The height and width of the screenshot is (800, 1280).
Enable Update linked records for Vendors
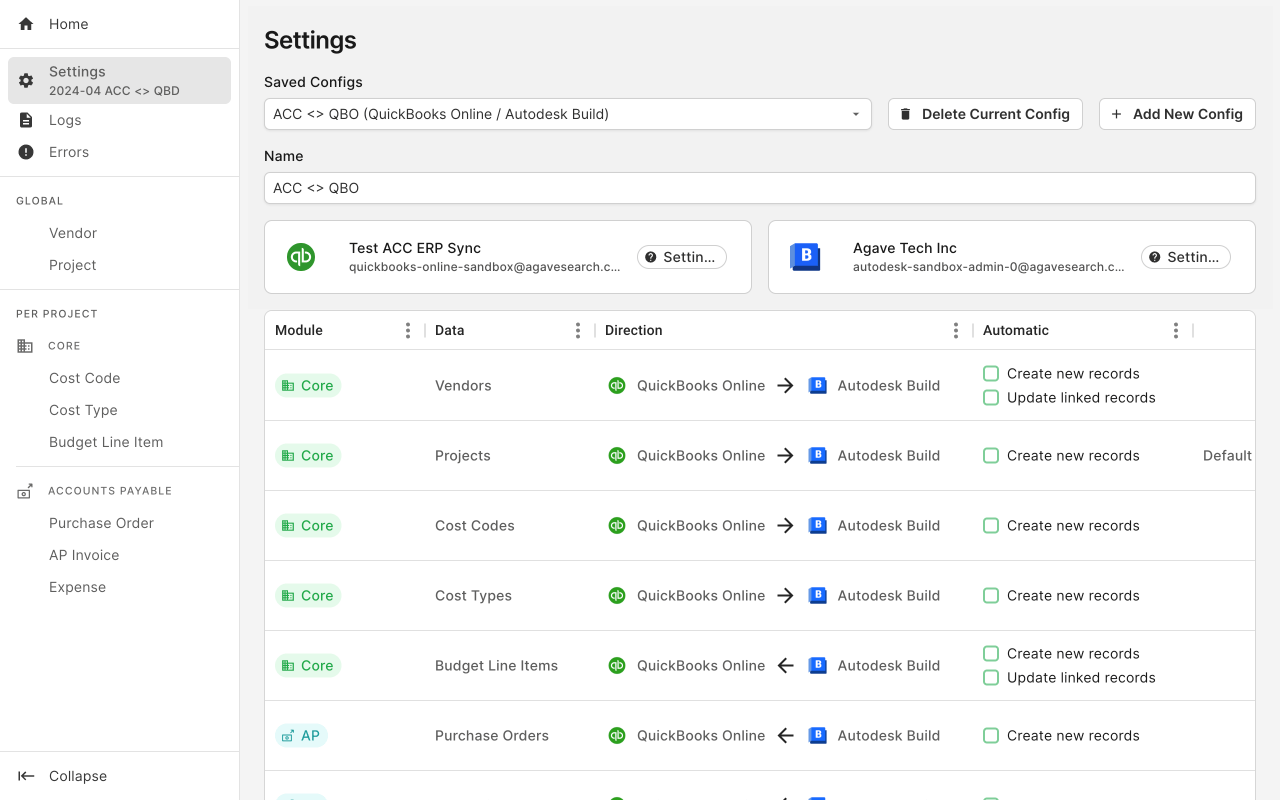991,397
